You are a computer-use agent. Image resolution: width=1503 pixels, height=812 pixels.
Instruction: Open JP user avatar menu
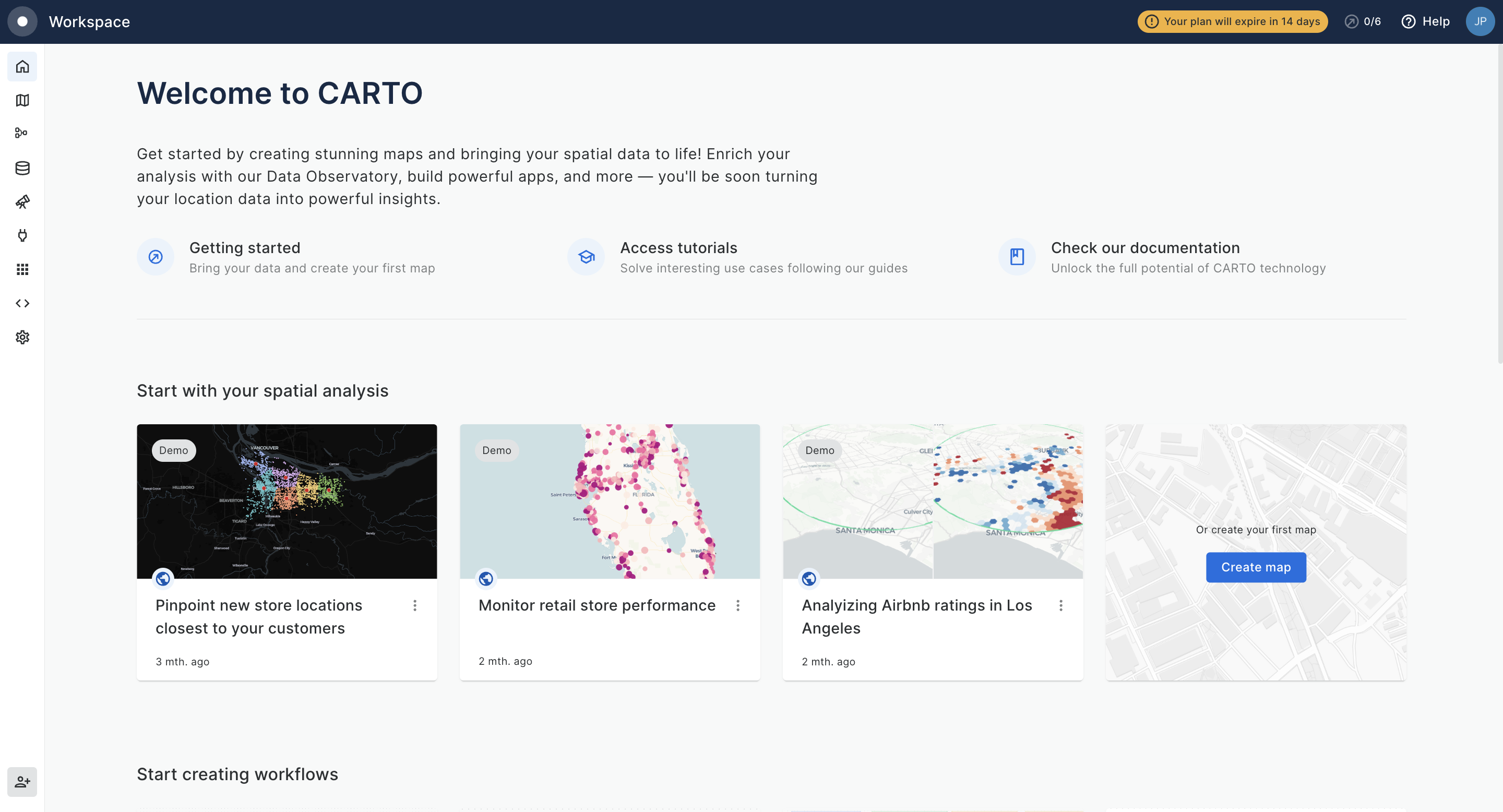coord(1480,21)
